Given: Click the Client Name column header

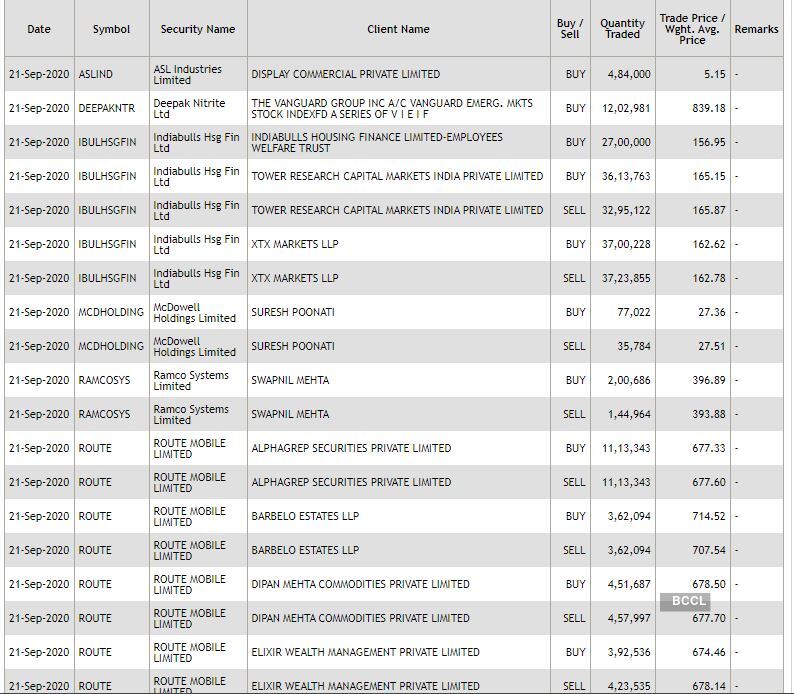Looking at the screenshot, I should click(399, 29).
